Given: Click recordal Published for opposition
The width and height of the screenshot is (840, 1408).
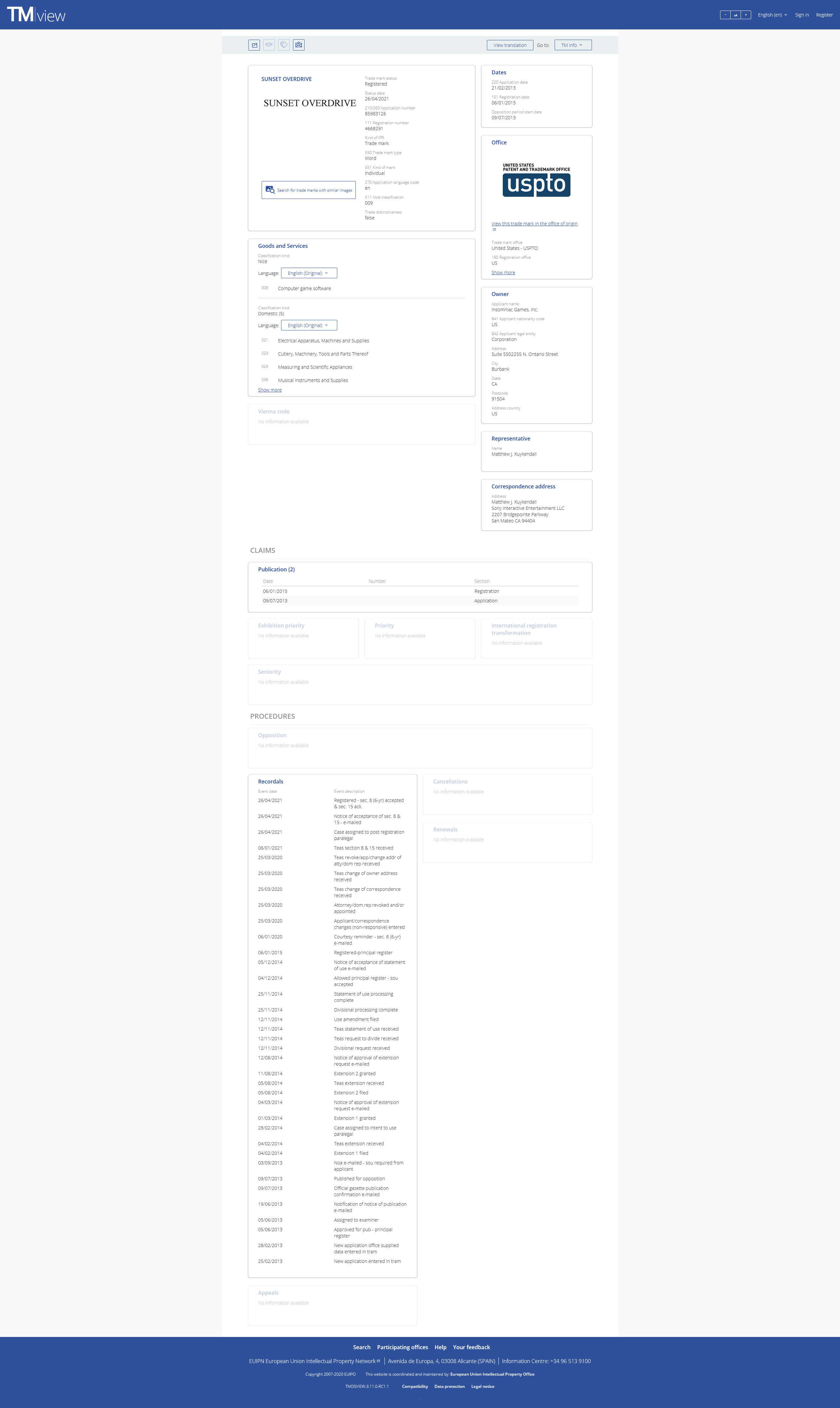Looking at the screenshot, I should (359, 1179).
